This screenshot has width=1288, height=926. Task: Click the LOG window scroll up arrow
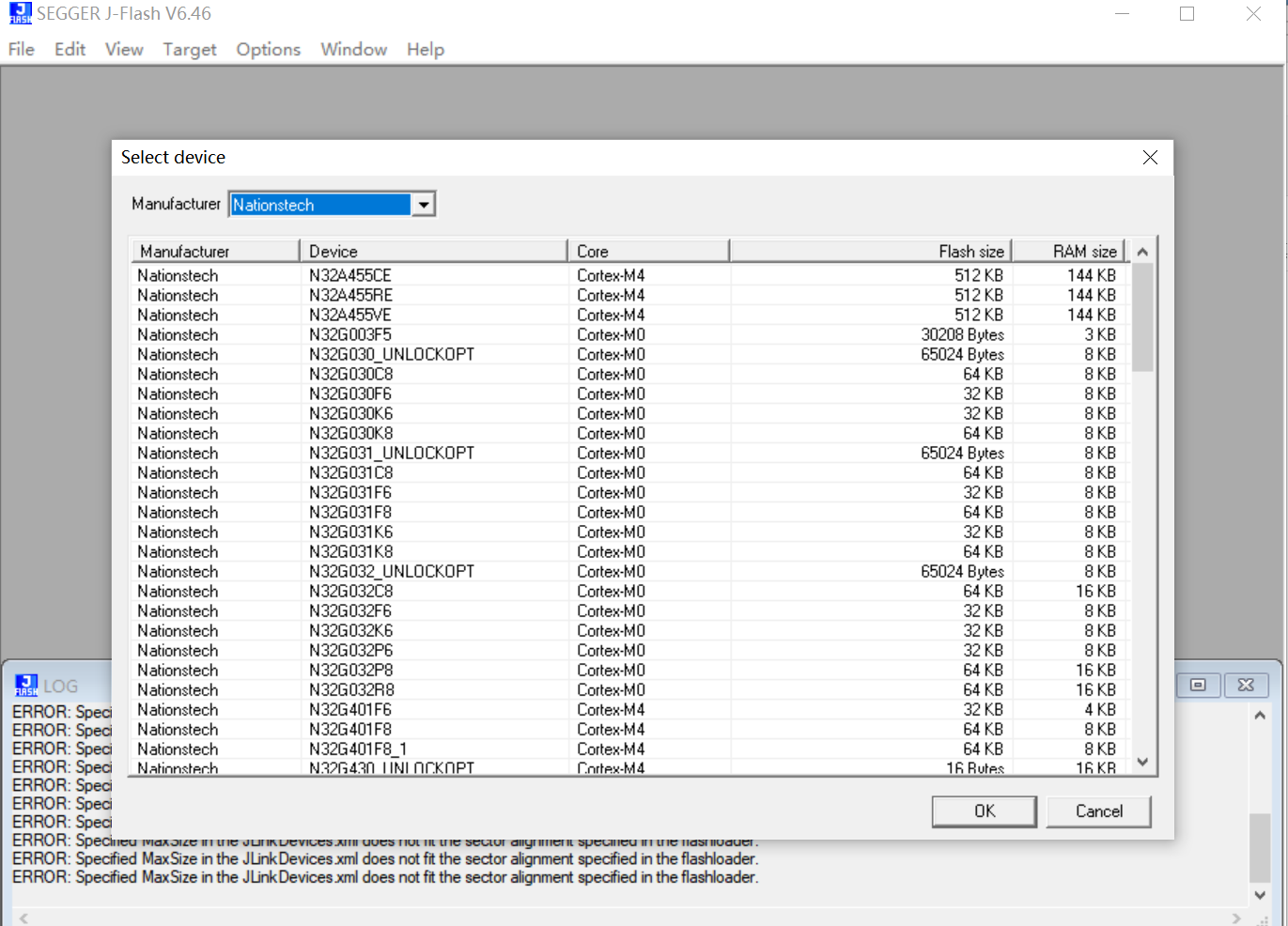(x=1260, y=715)
